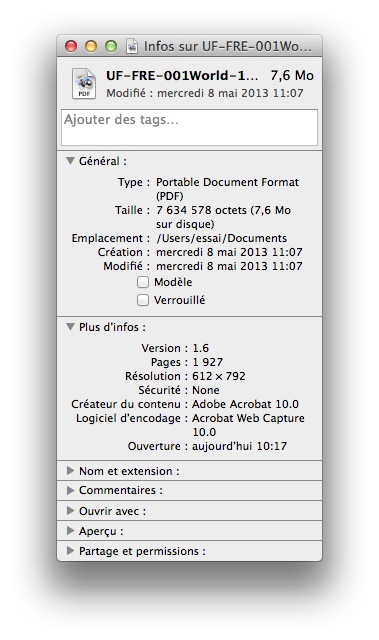
Task: Enable the Verrouillé checkbox
Action: 142,300
